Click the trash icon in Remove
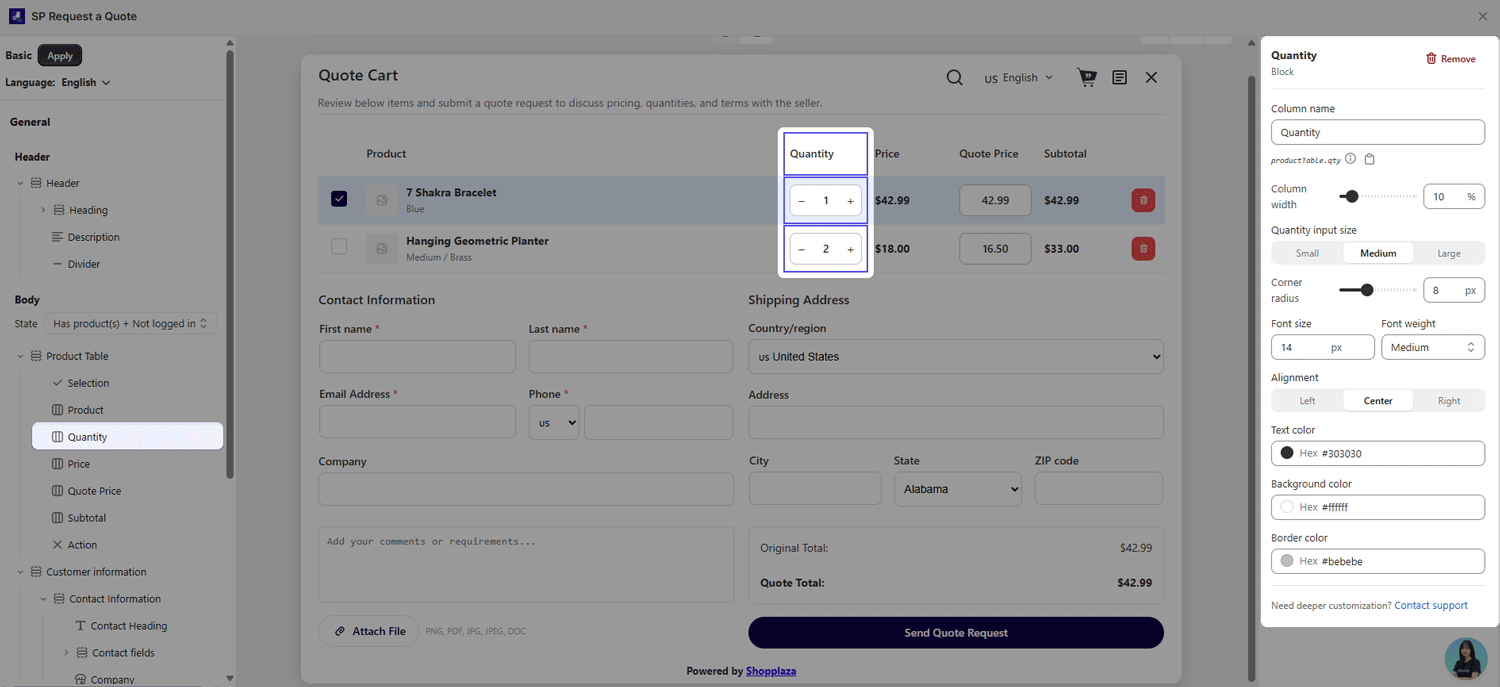The height and width of the screenshot is (687, 1500). 1431,58
